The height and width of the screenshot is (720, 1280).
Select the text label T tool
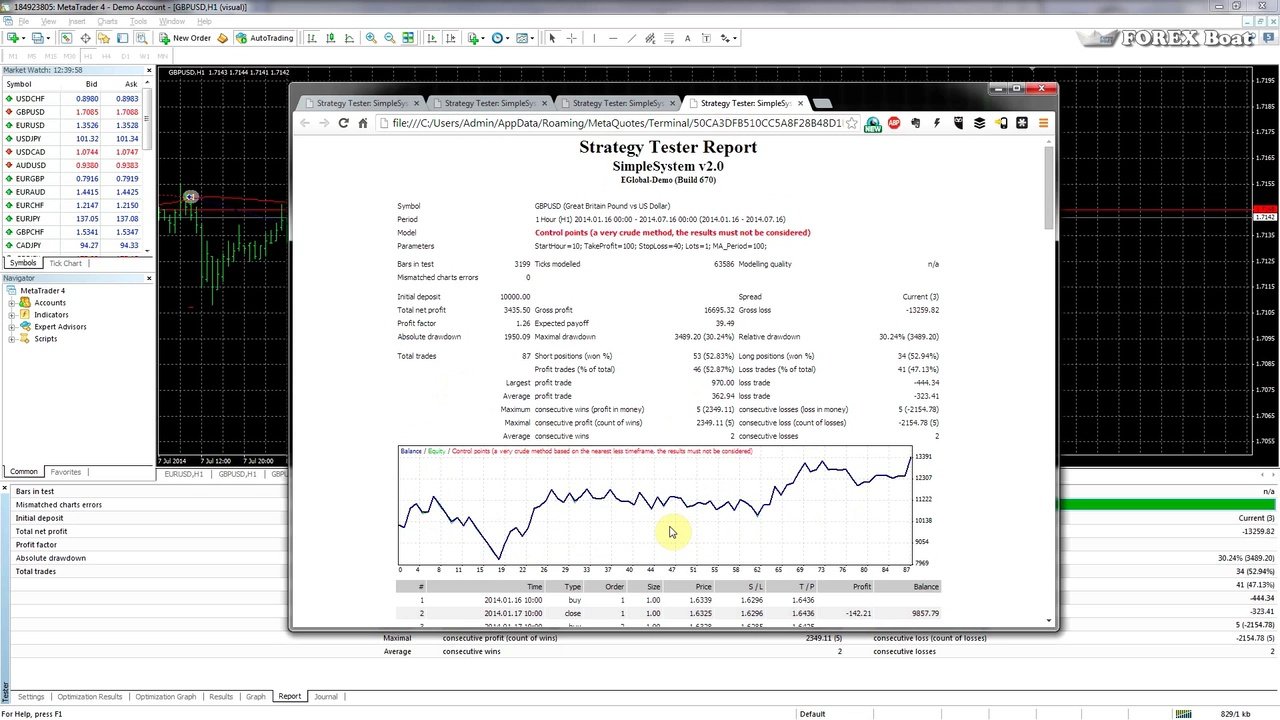click(x=706, y=38)
